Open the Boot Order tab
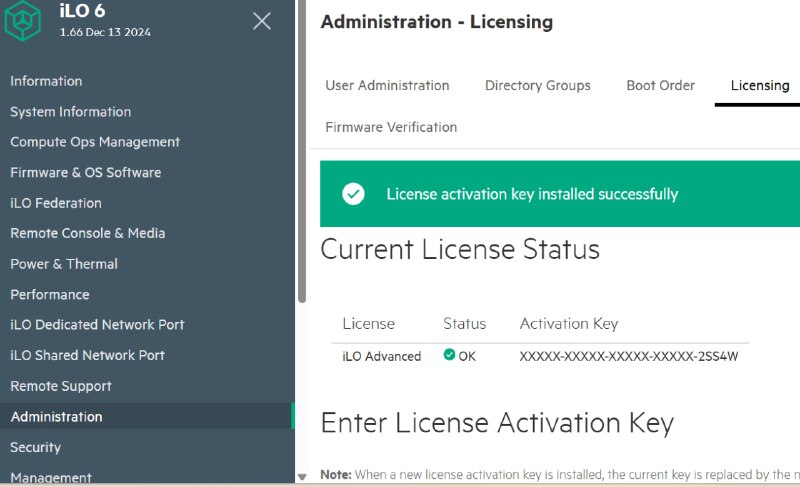 [x=661, y=85]
